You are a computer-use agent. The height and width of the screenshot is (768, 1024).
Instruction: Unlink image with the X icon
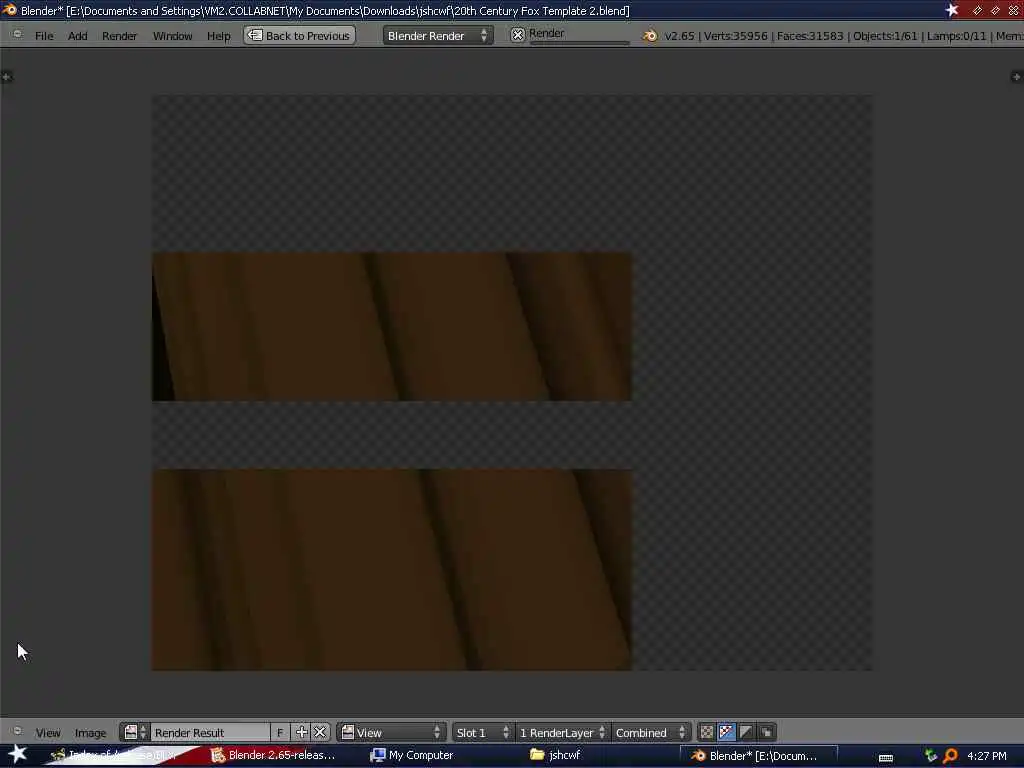(320, 732)
